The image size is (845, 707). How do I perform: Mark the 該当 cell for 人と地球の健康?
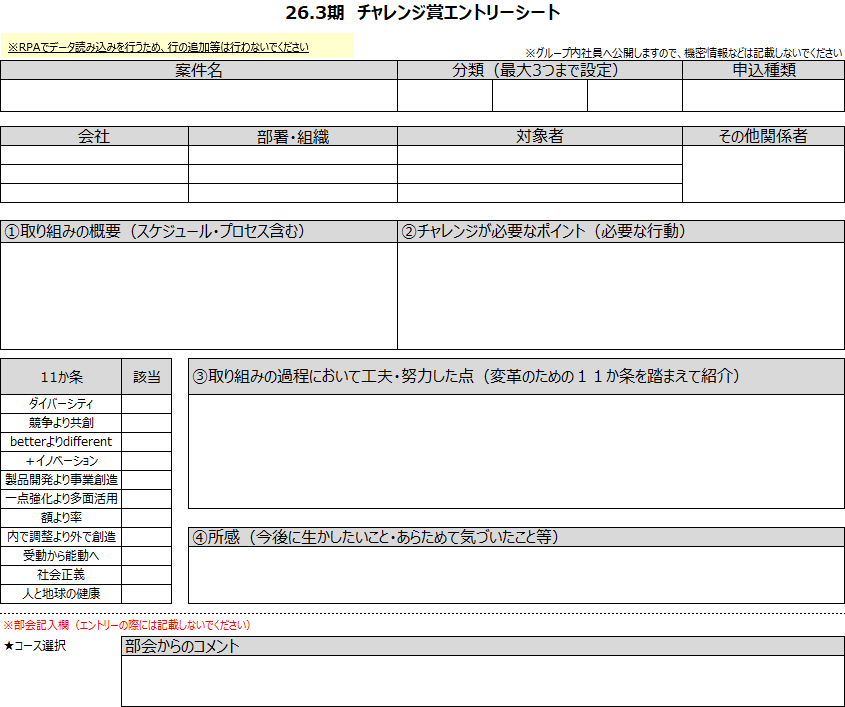point(146,594)
